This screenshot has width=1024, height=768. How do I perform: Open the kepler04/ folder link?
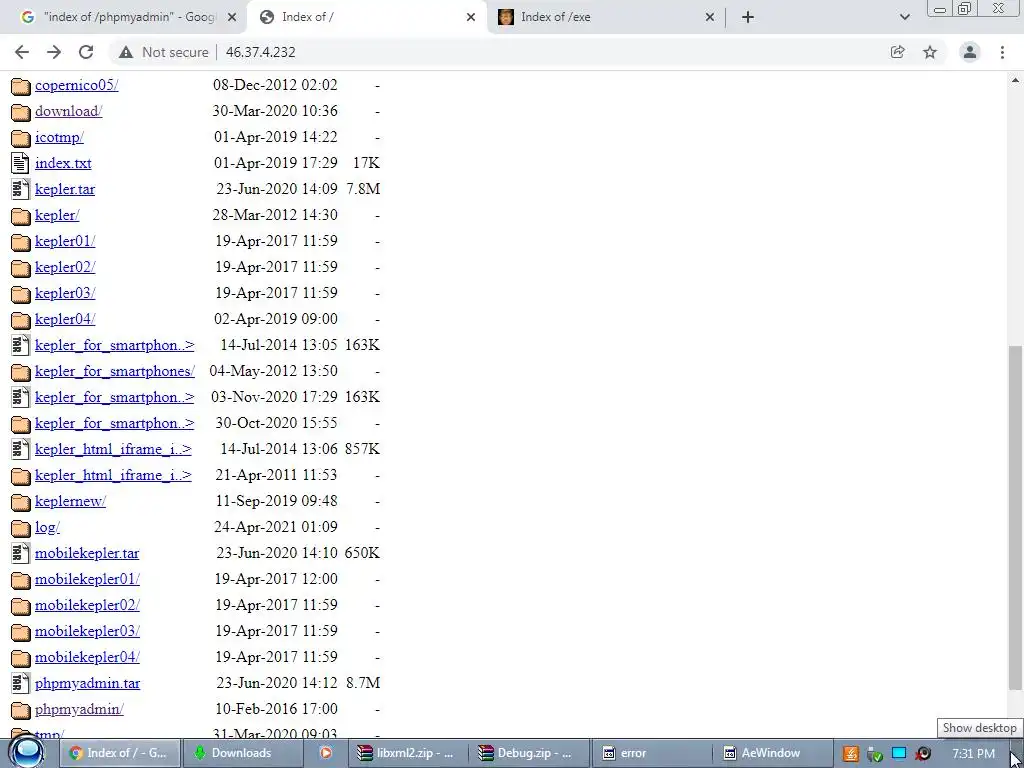coord(65,319)
